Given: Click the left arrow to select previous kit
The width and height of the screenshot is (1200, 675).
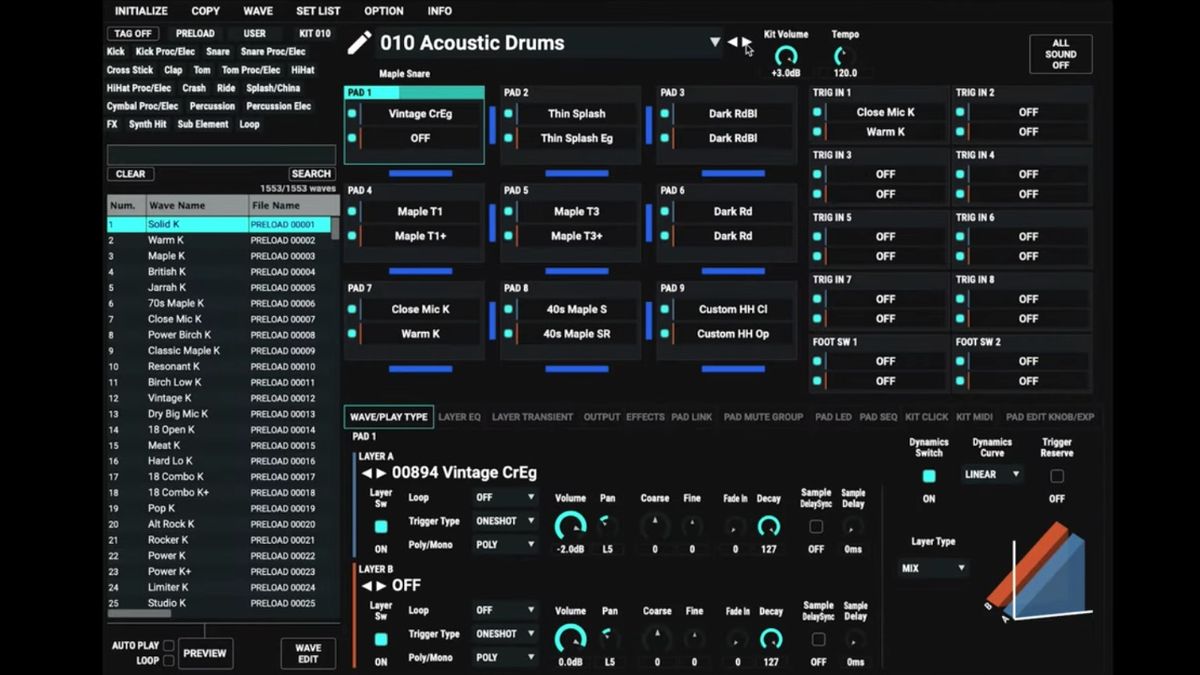Looking at the screenshot, I should pyautogui.click(x=731, y=40).
